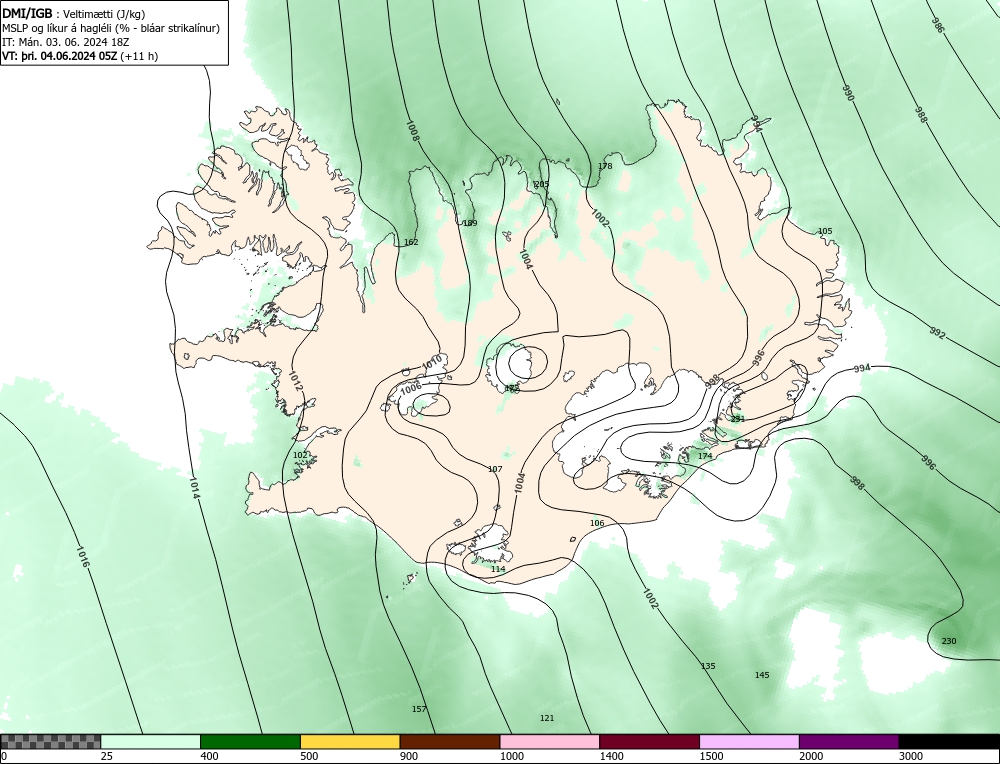Click the map value '107'
1000x764 pixels.
point(495,469)
